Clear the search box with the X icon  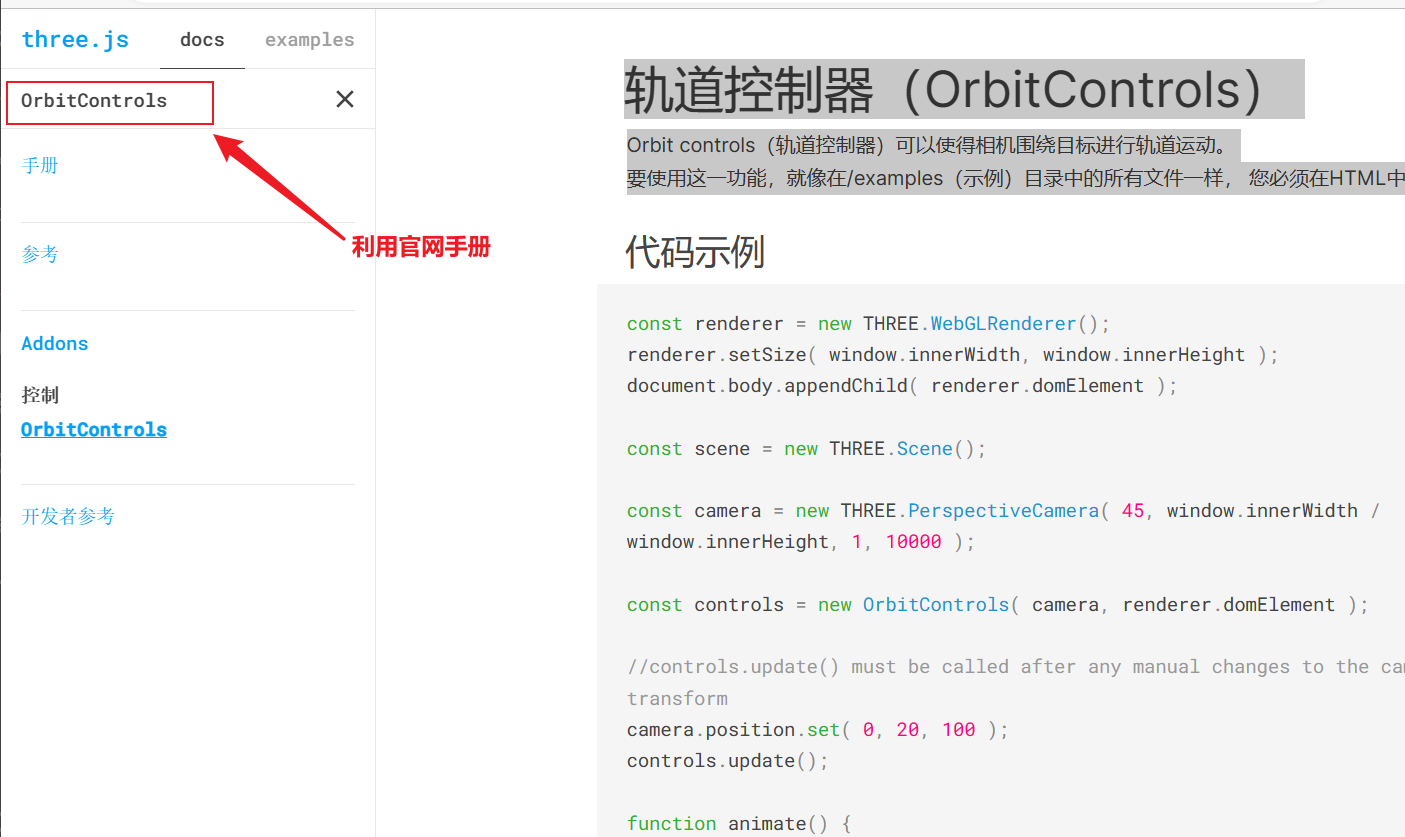click(x=344, y=99)
